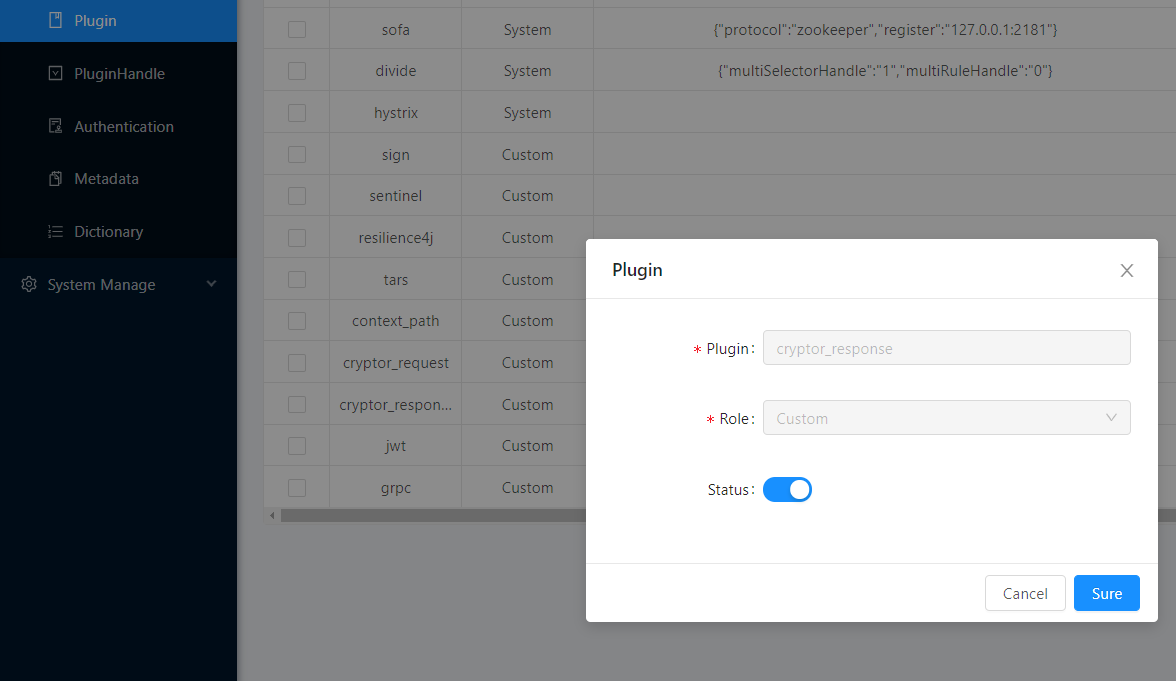Click the table's horizontal scrollbar
Viewport: 1176px width, 681px height.
pos(430,516)
